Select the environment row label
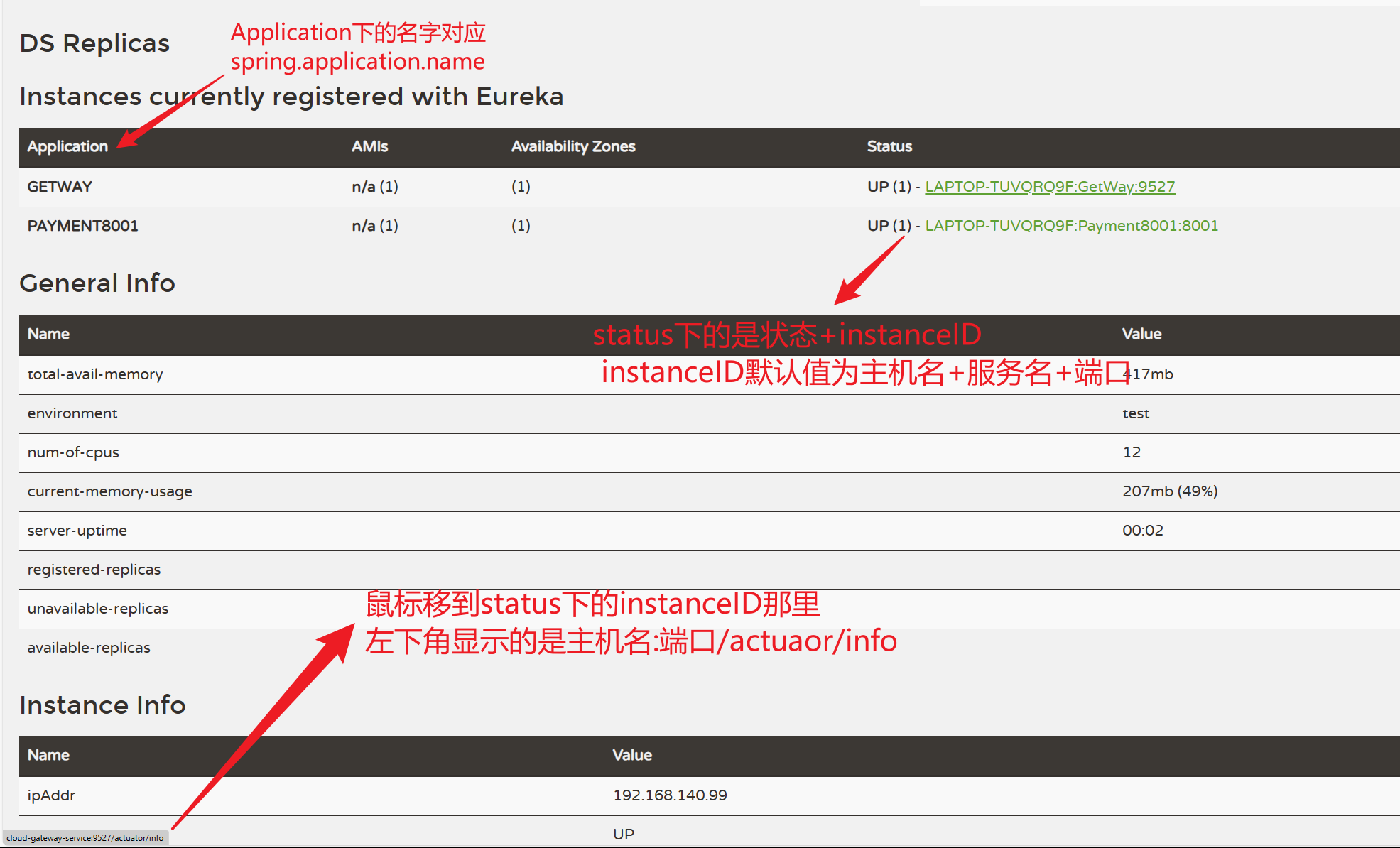The height and width of the screenshot is (848, 1400). tap(72, 413)
